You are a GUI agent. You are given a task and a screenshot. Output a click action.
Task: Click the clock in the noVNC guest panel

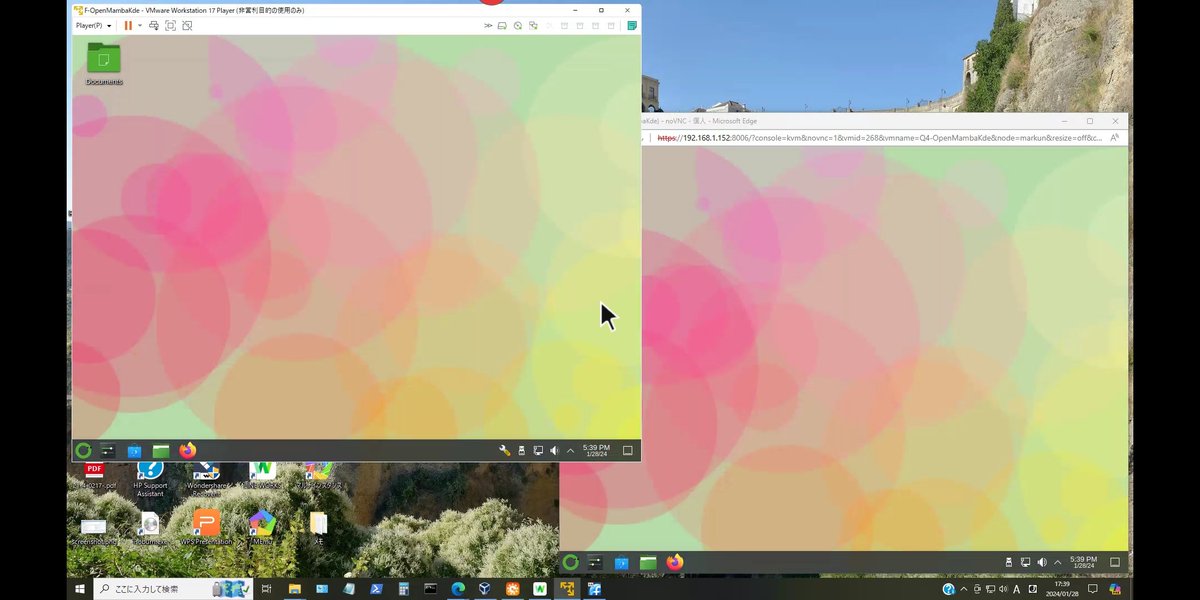tap(1083, 563)
